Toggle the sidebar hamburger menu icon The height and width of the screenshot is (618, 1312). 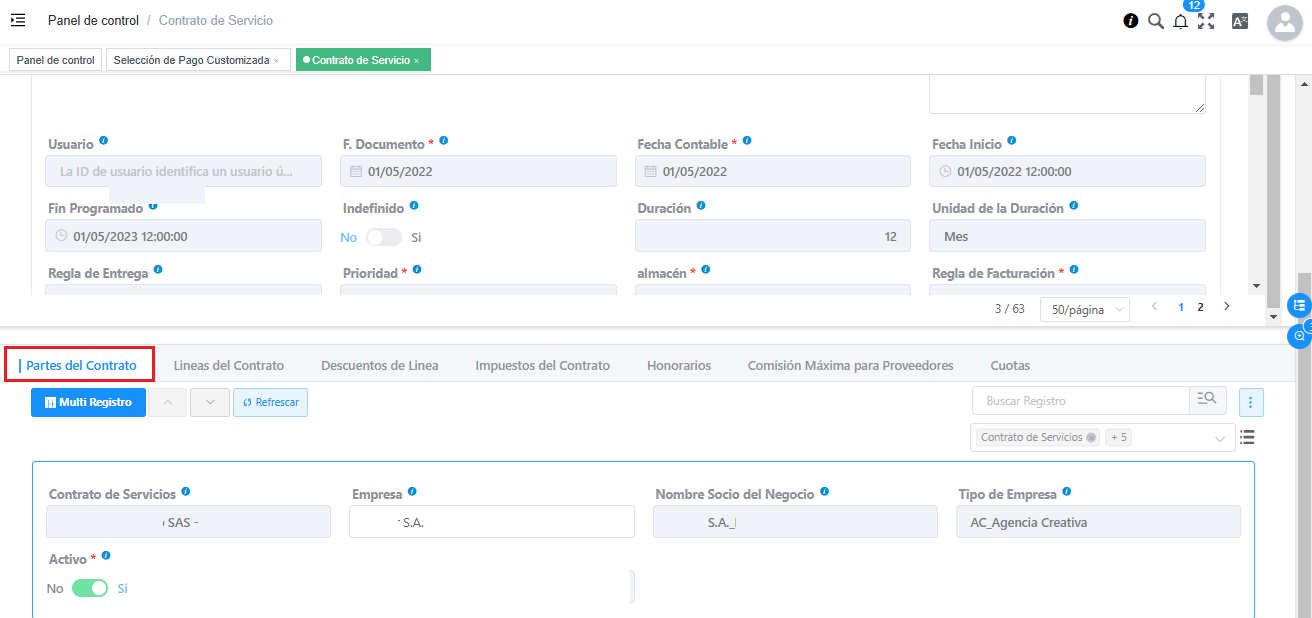click(18, 20)
